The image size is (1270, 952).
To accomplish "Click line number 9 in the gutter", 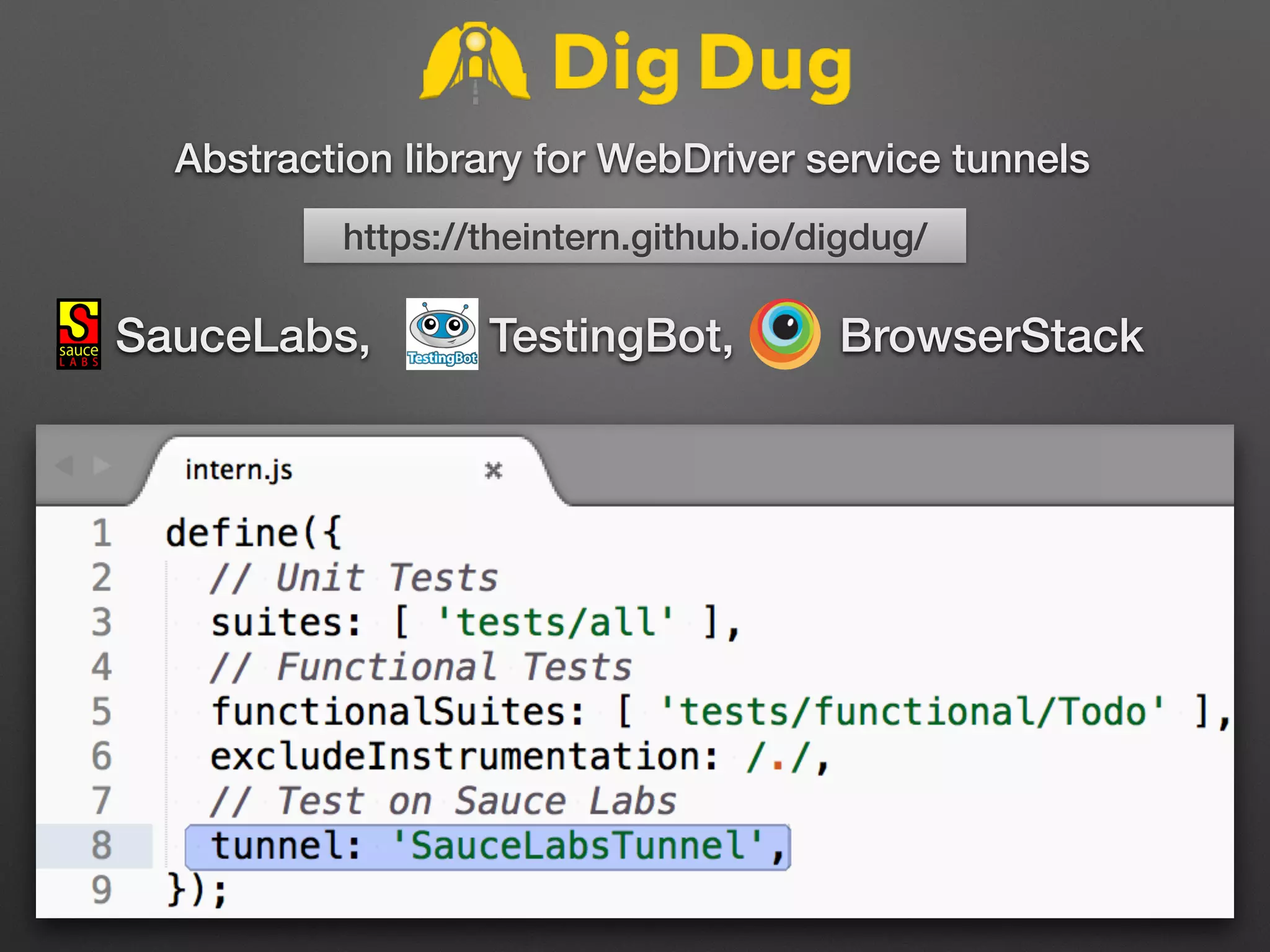I will pyautogui.click(x=102, y=890).
